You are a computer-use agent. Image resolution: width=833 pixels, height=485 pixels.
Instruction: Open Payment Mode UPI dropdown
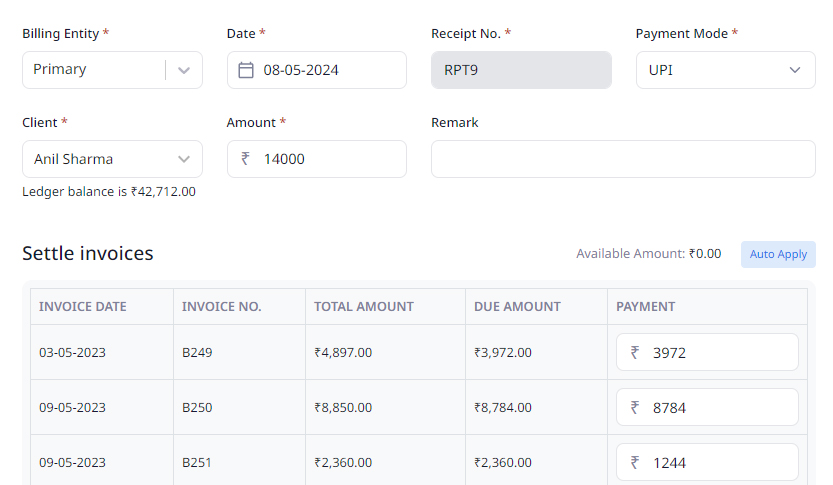pos(726,70)
